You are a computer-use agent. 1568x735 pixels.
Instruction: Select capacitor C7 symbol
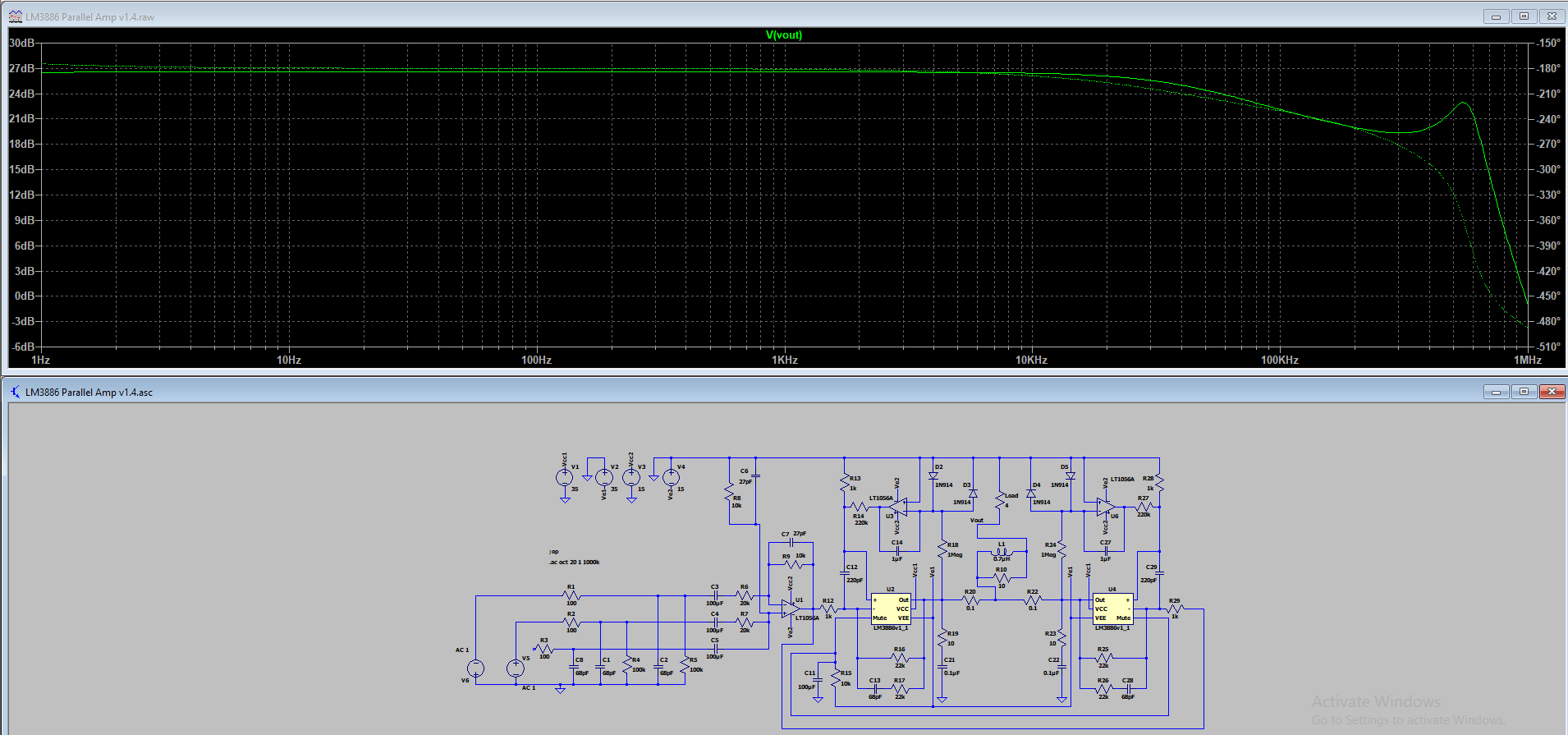tap(791, 543)
